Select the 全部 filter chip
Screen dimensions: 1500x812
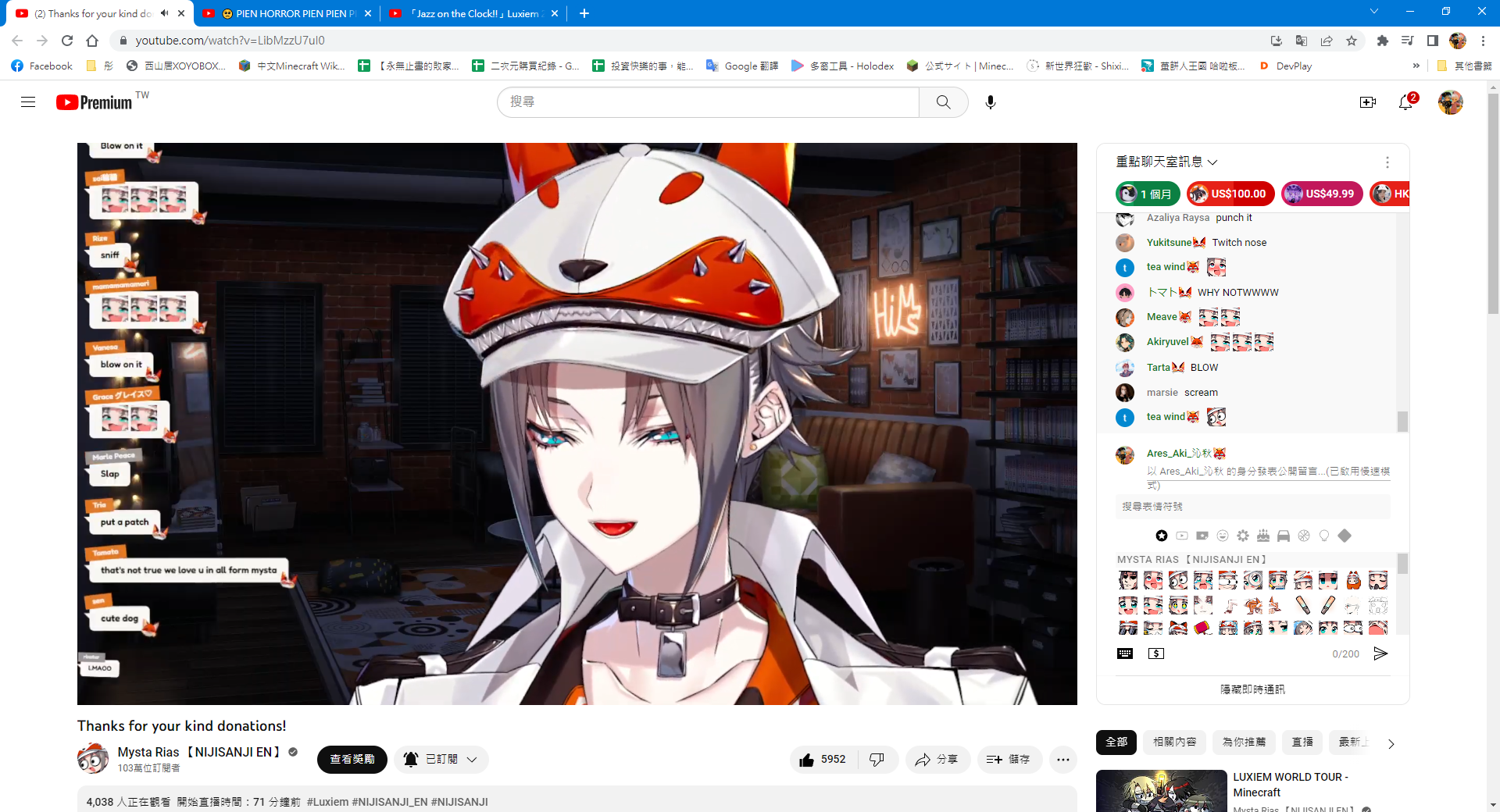click(1116, 742)
